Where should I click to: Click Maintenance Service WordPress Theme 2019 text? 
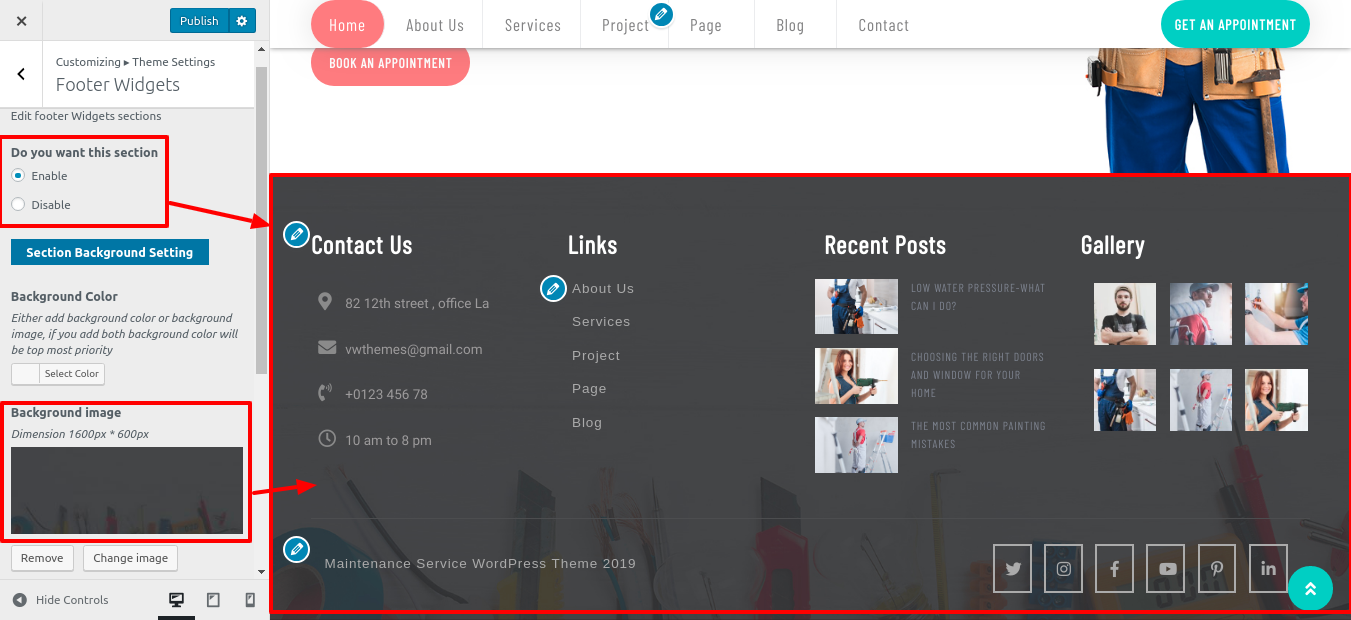coord(480,563)
